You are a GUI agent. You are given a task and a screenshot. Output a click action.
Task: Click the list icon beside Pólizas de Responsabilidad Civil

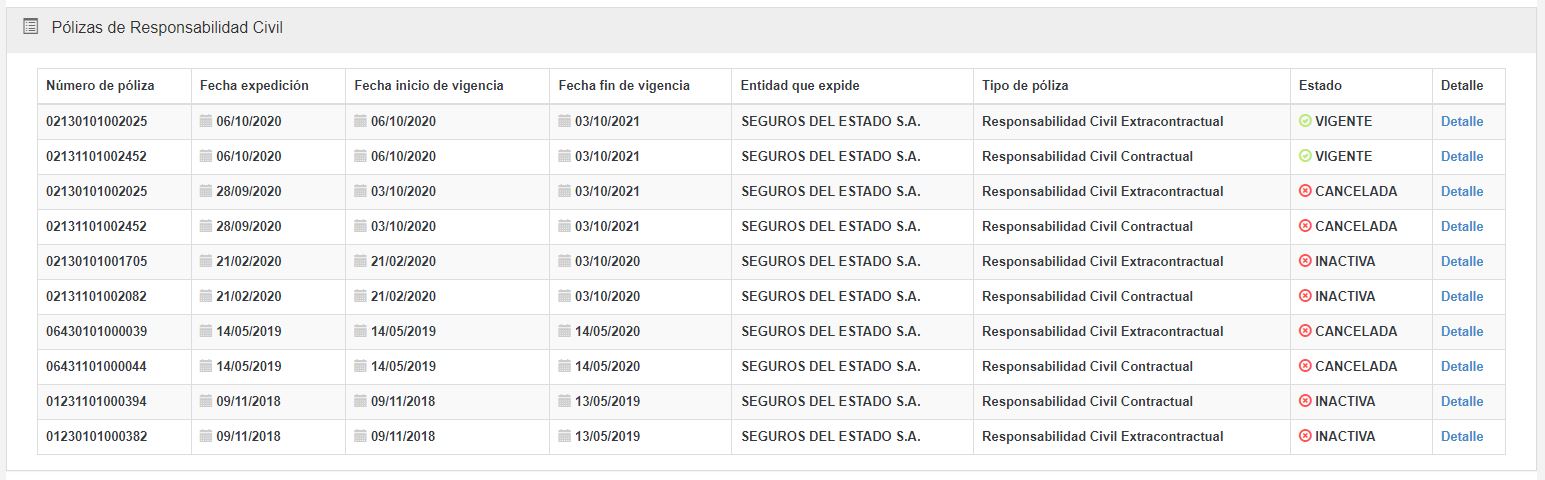30,27
